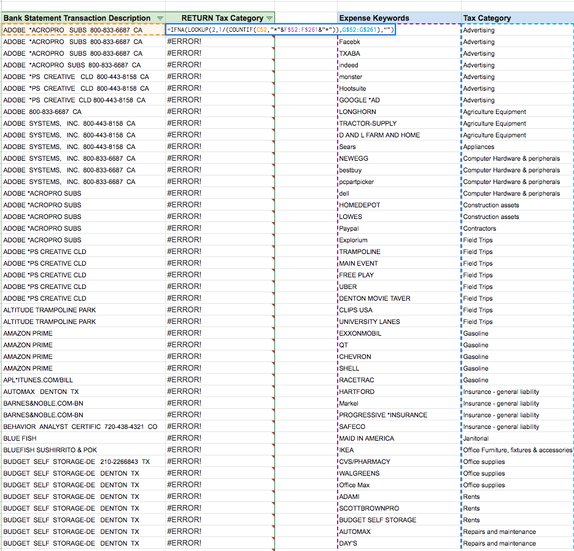Image resolution: width=574 pixels, height=551 pixels.
Task: Select the pcpartpicker keyword cell
Action: [x=399, y=182]
